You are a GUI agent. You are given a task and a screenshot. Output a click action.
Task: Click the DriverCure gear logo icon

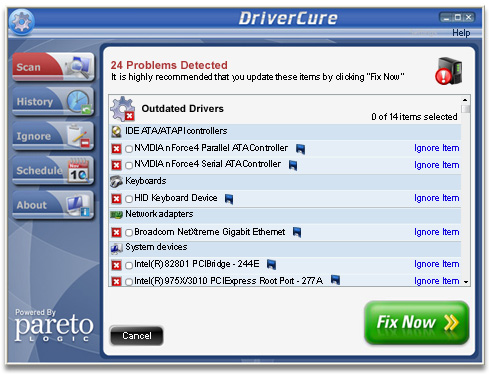point(21,22)
